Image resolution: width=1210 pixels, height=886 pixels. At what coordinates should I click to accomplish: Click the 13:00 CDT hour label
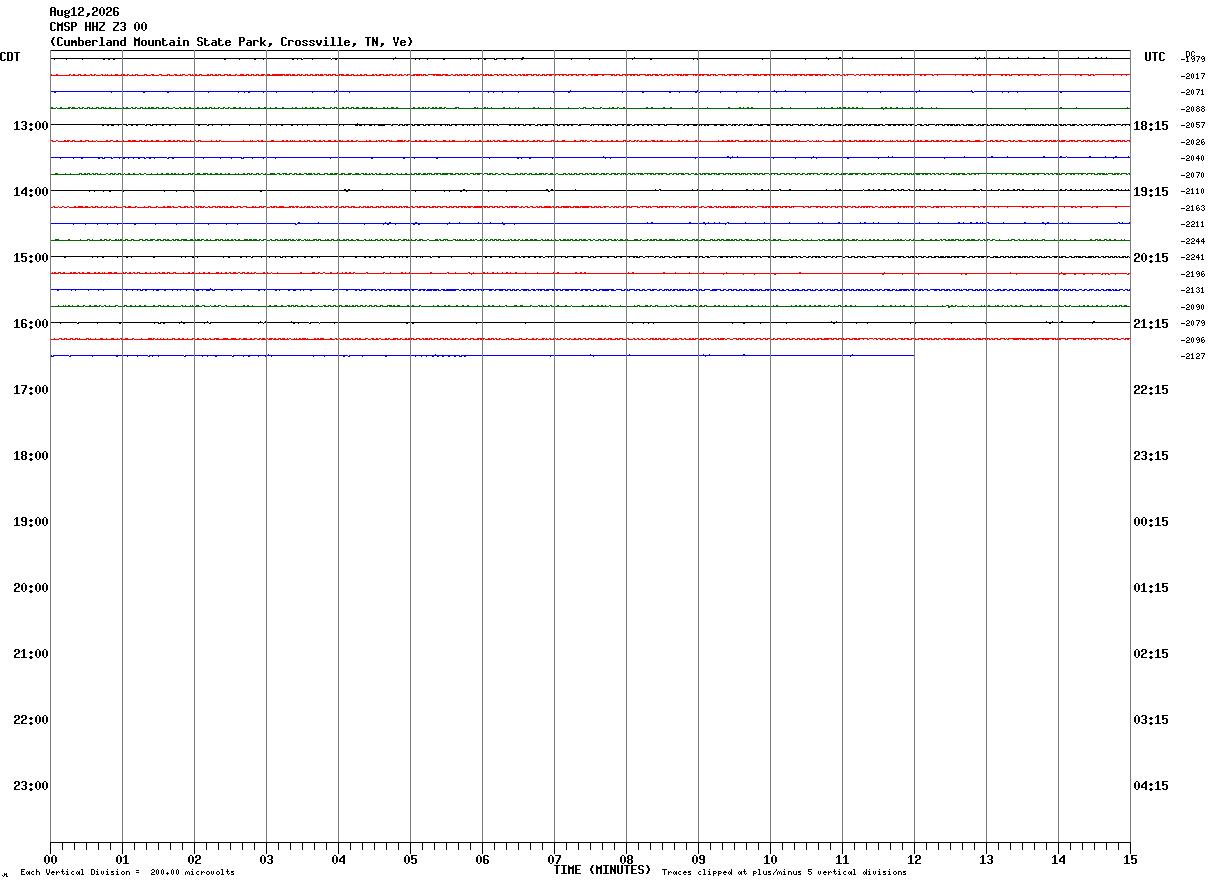click(31, 126)
